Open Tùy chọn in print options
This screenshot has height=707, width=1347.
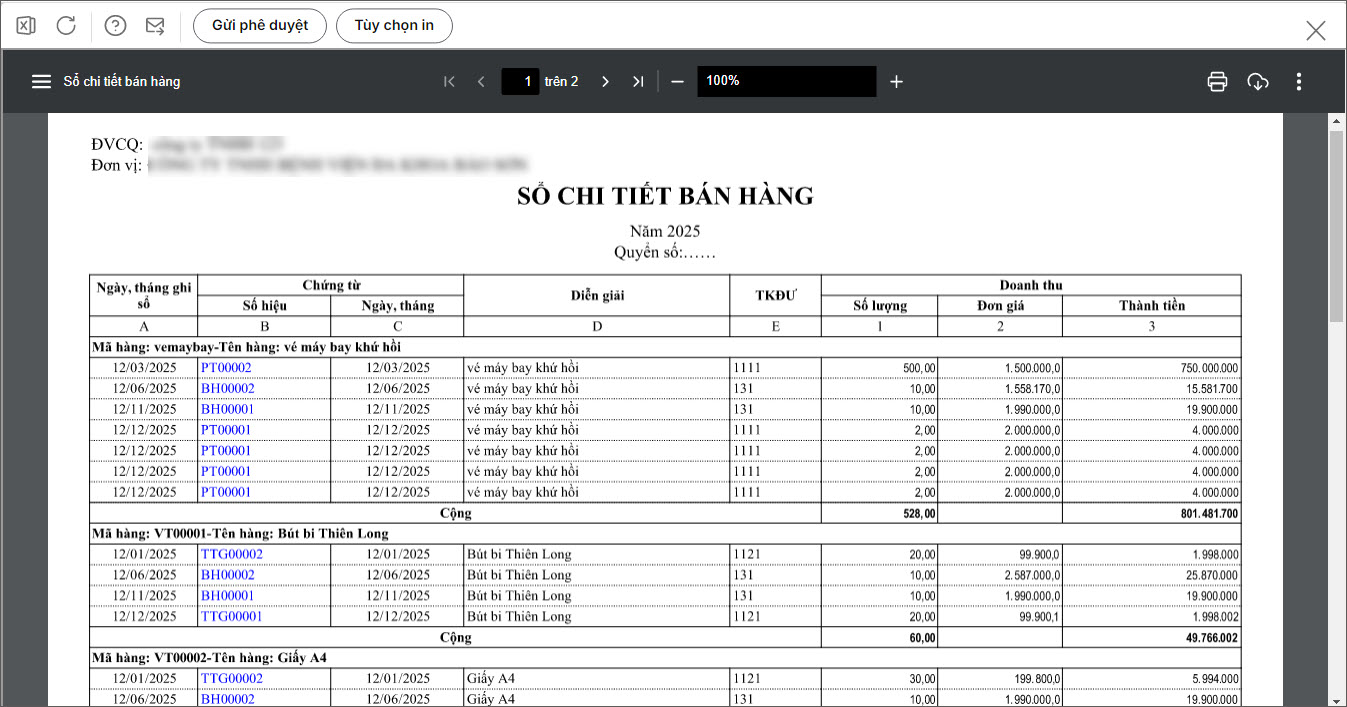coord(394,26)
